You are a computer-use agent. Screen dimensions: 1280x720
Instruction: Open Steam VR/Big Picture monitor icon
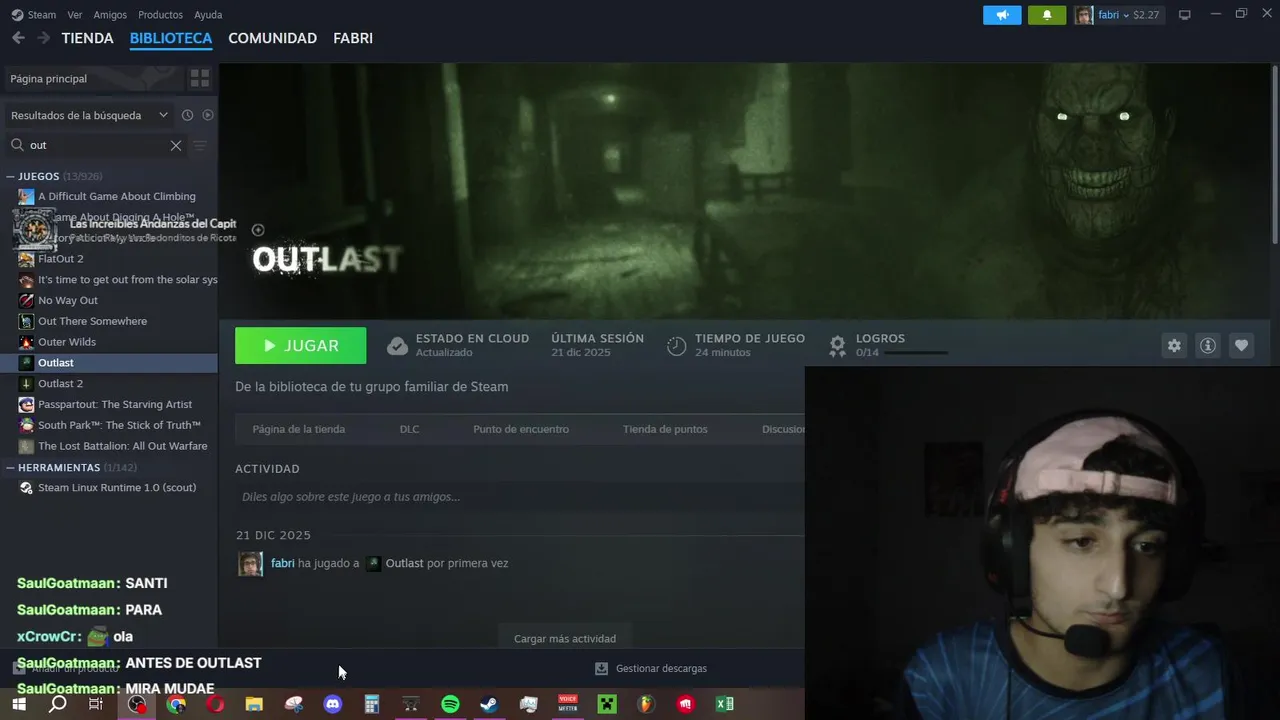point(1185,15)
